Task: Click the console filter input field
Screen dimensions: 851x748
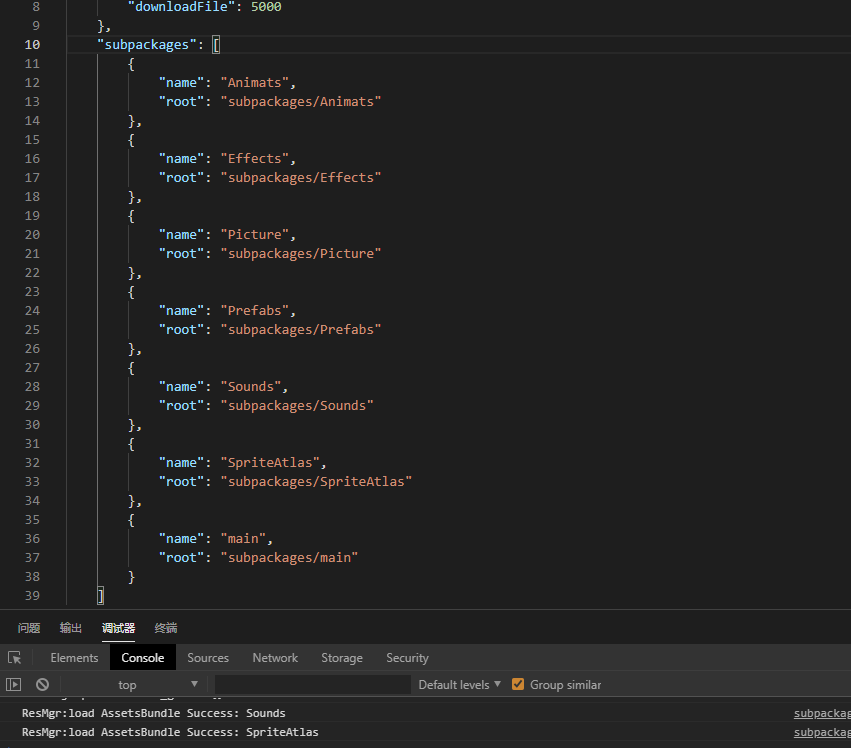Action: point(313,685)
